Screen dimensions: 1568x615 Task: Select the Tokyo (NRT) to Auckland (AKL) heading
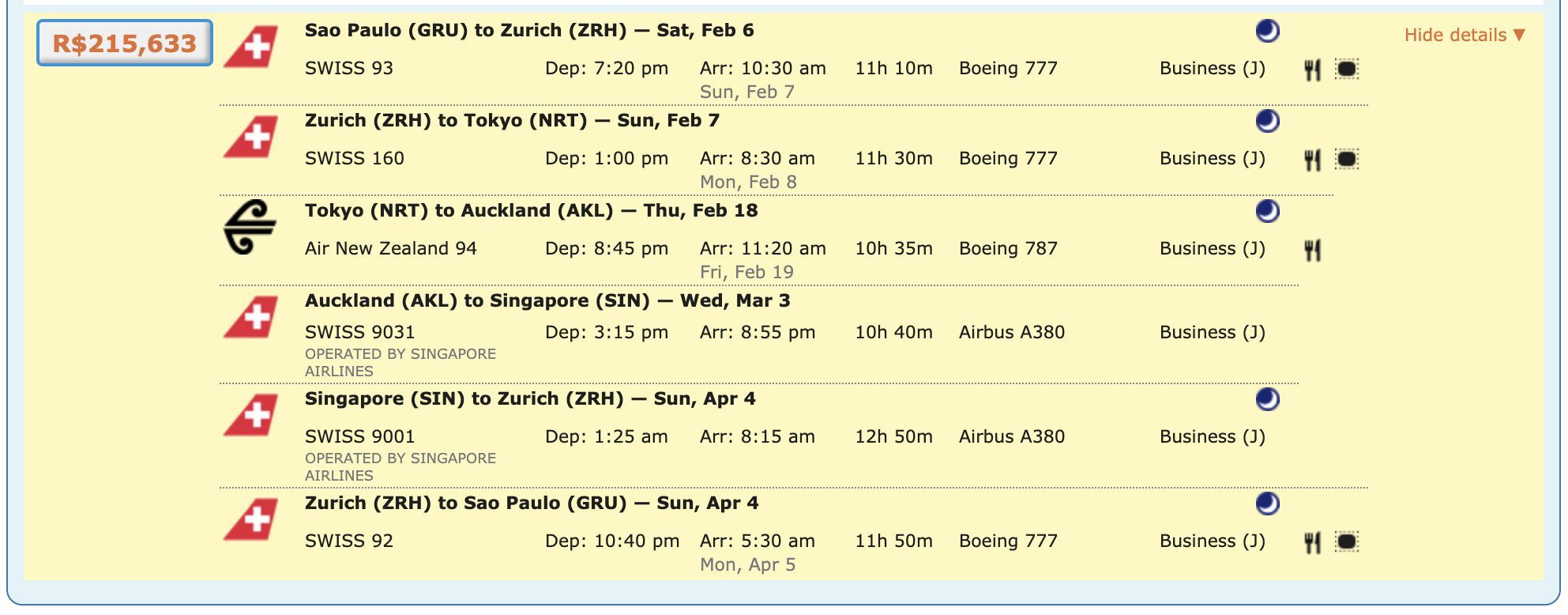[531, 210]
